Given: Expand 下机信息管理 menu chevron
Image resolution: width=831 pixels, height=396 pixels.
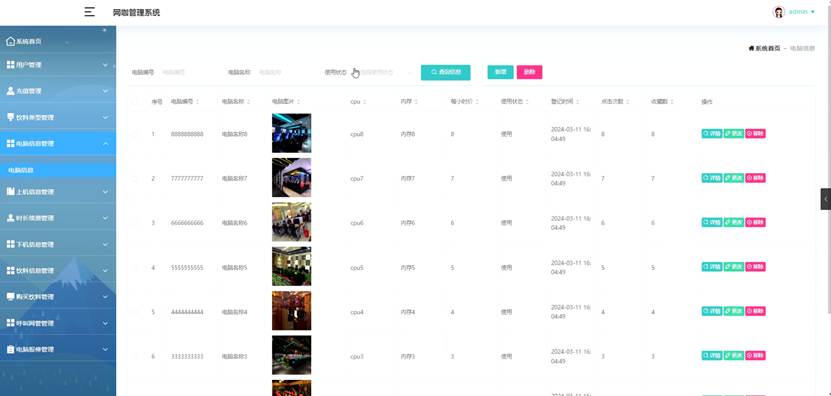Looking at the screenshot, I should point(105,244).
